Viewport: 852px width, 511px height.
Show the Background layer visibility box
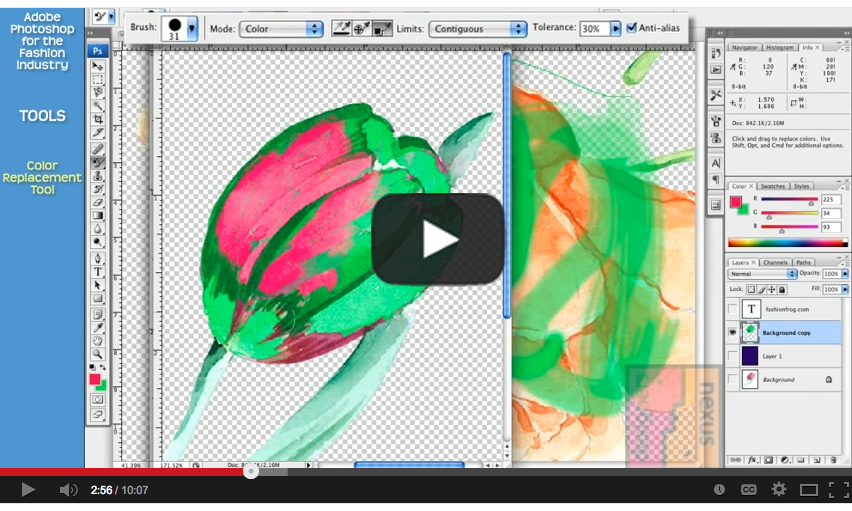[x=732, y=379]
